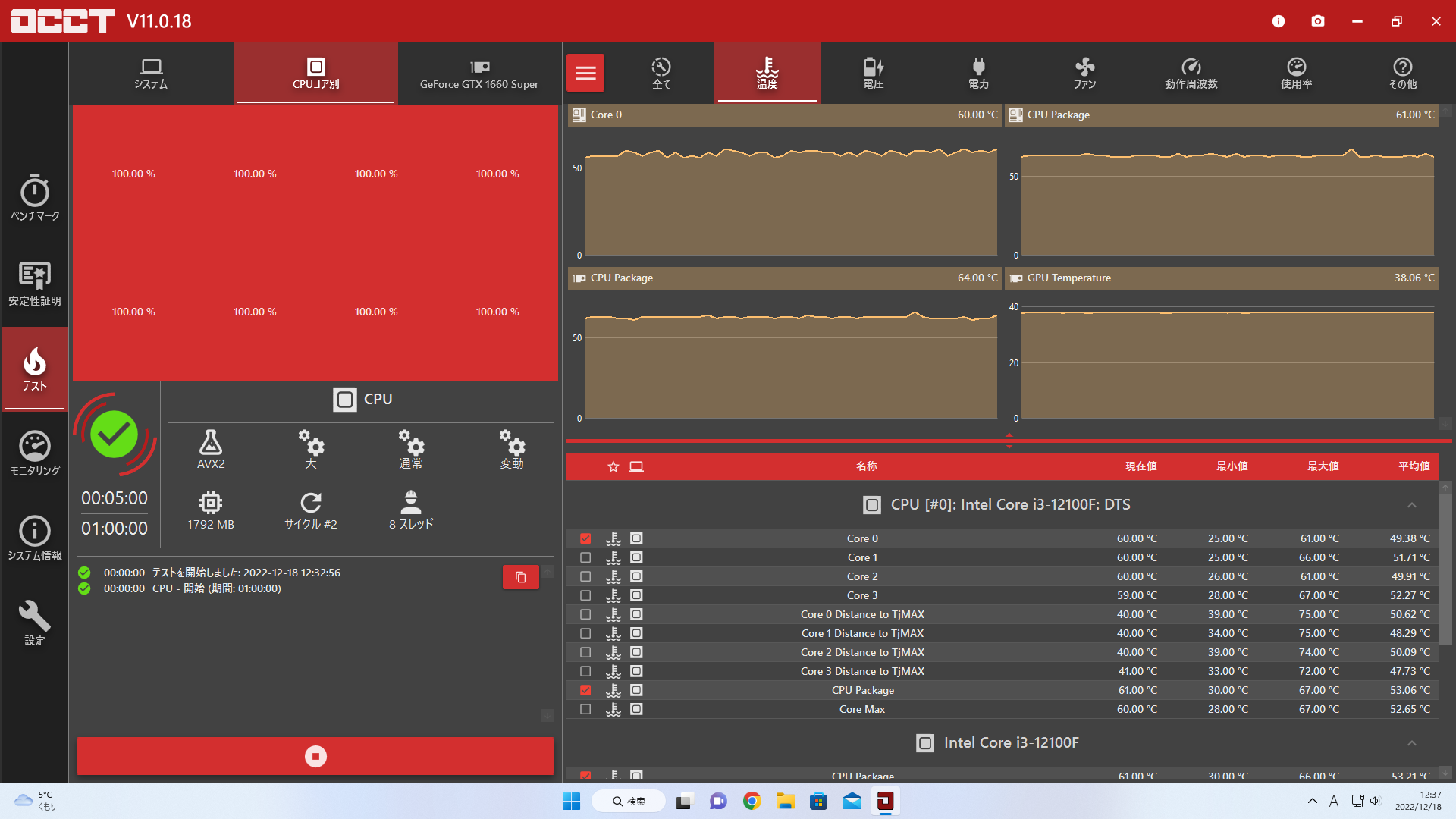Viewport: 1456px width, 819px height.
Task: Switch to the GeForce GTX 1660 Super tab
Action: pos(479,73)
